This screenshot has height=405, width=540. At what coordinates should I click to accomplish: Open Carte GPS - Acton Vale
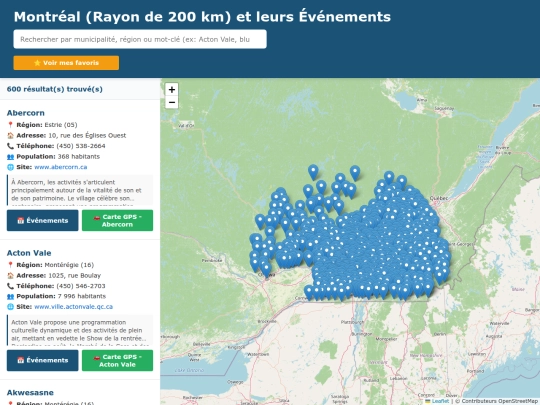(x=117, y=360)
